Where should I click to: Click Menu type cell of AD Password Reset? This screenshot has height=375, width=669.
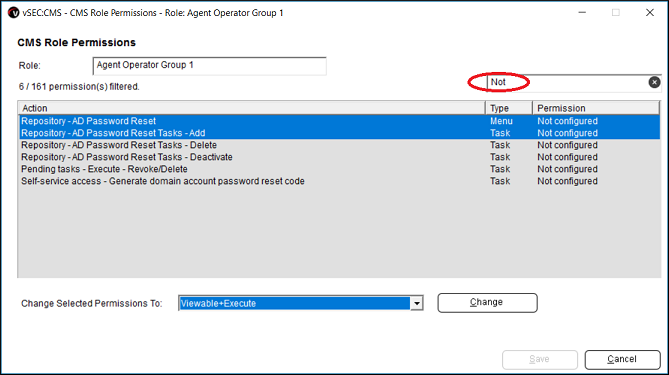(x=501, y=121)
